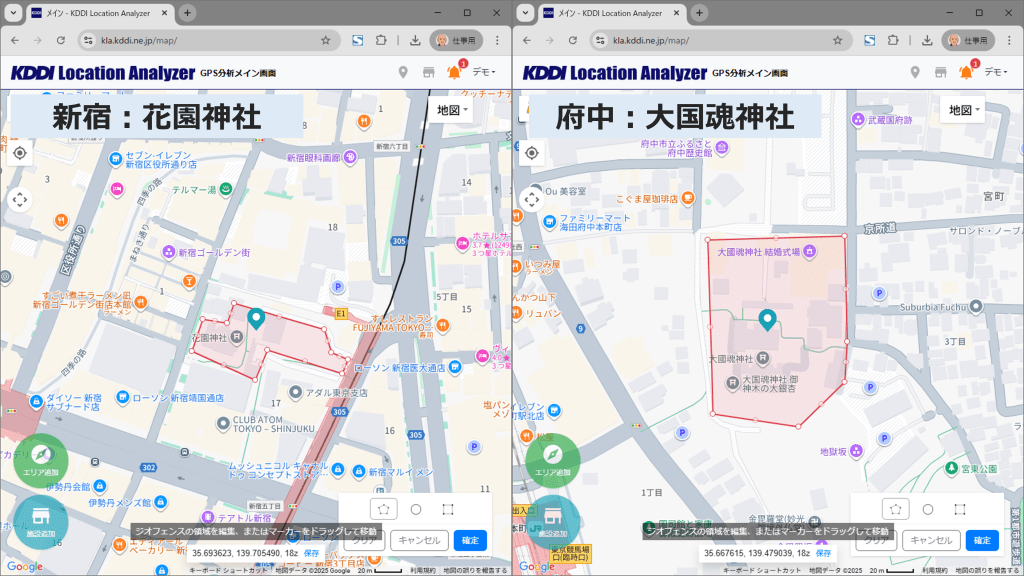This screenshot has height=576, width=1024.
Task: Select rectangle draw tool in right window
Action: [x=960, y=509]
